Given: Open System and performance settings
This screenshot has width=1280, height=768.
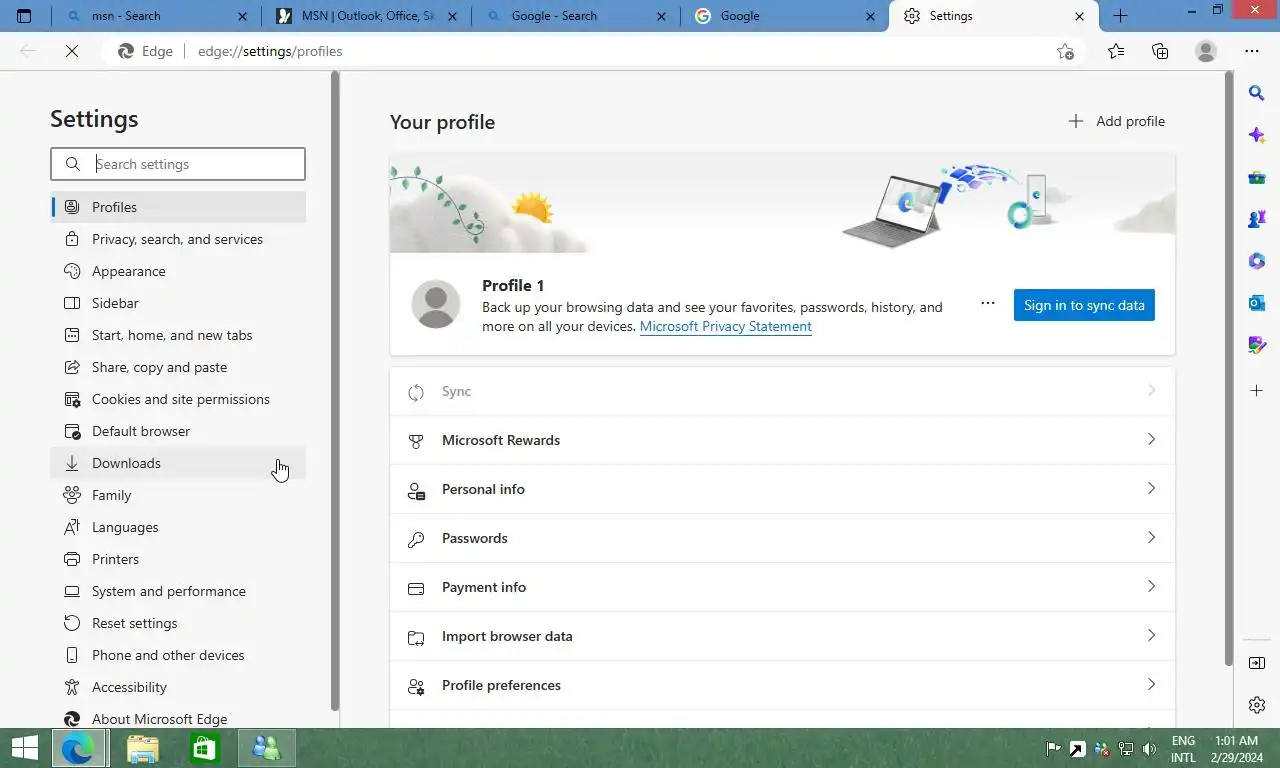Looking at the screenshot, I should coord(178,591).
